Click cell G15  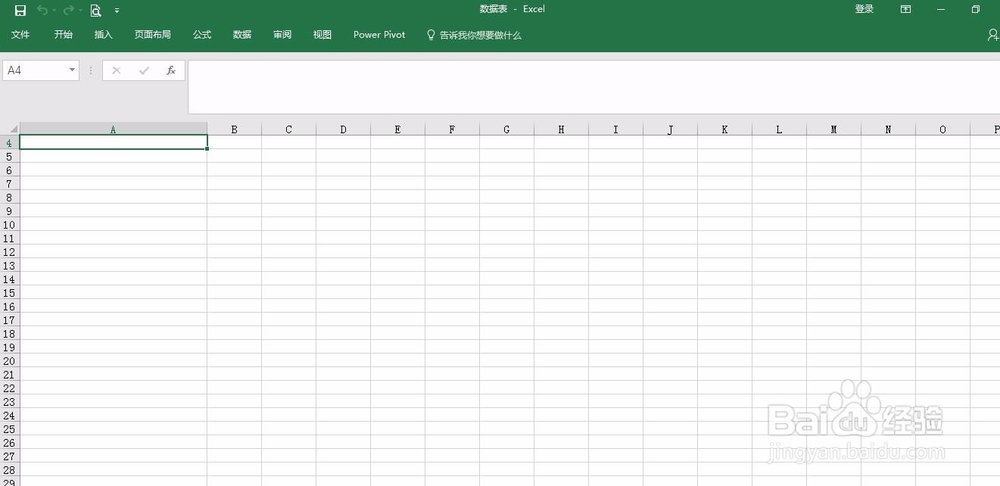click(x=506, y=293)
